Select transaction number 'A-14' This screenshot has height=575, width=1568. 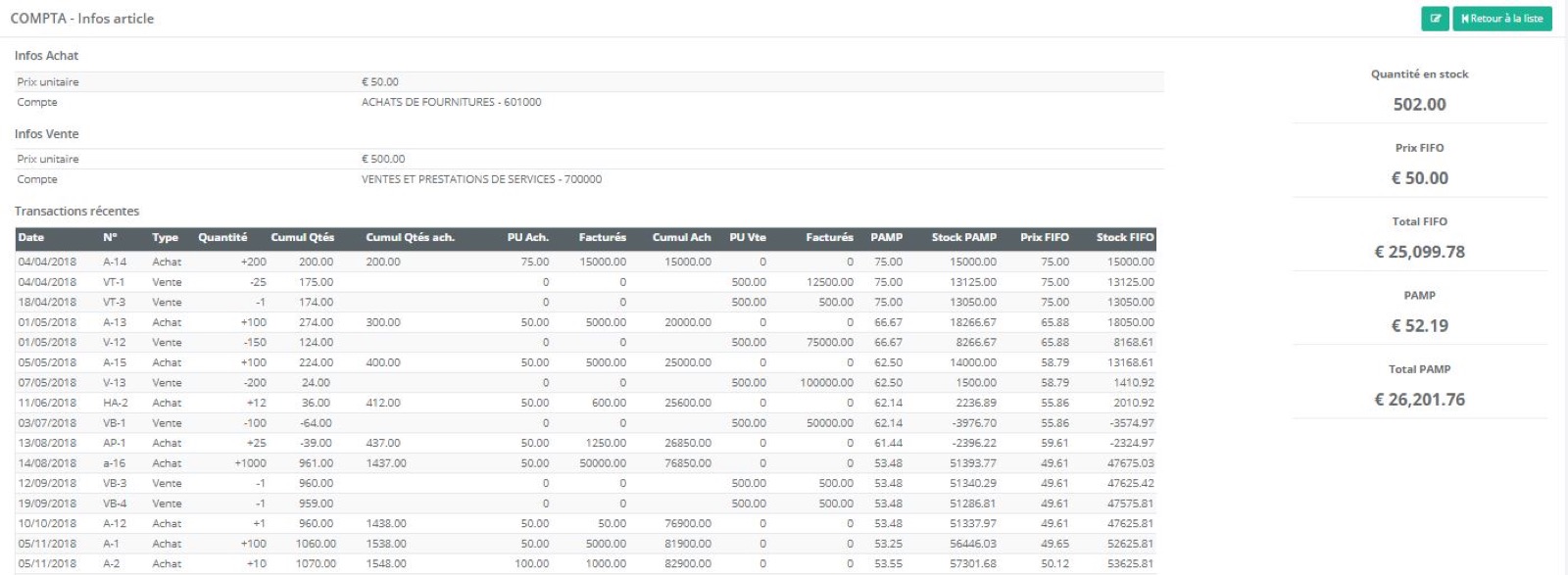[x=115, y=262]
